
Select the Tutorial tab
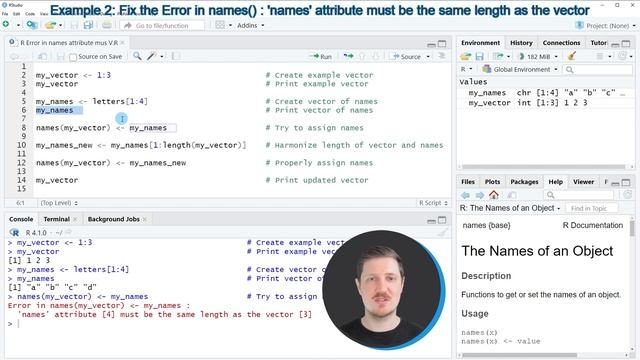(x=599, y=42)
